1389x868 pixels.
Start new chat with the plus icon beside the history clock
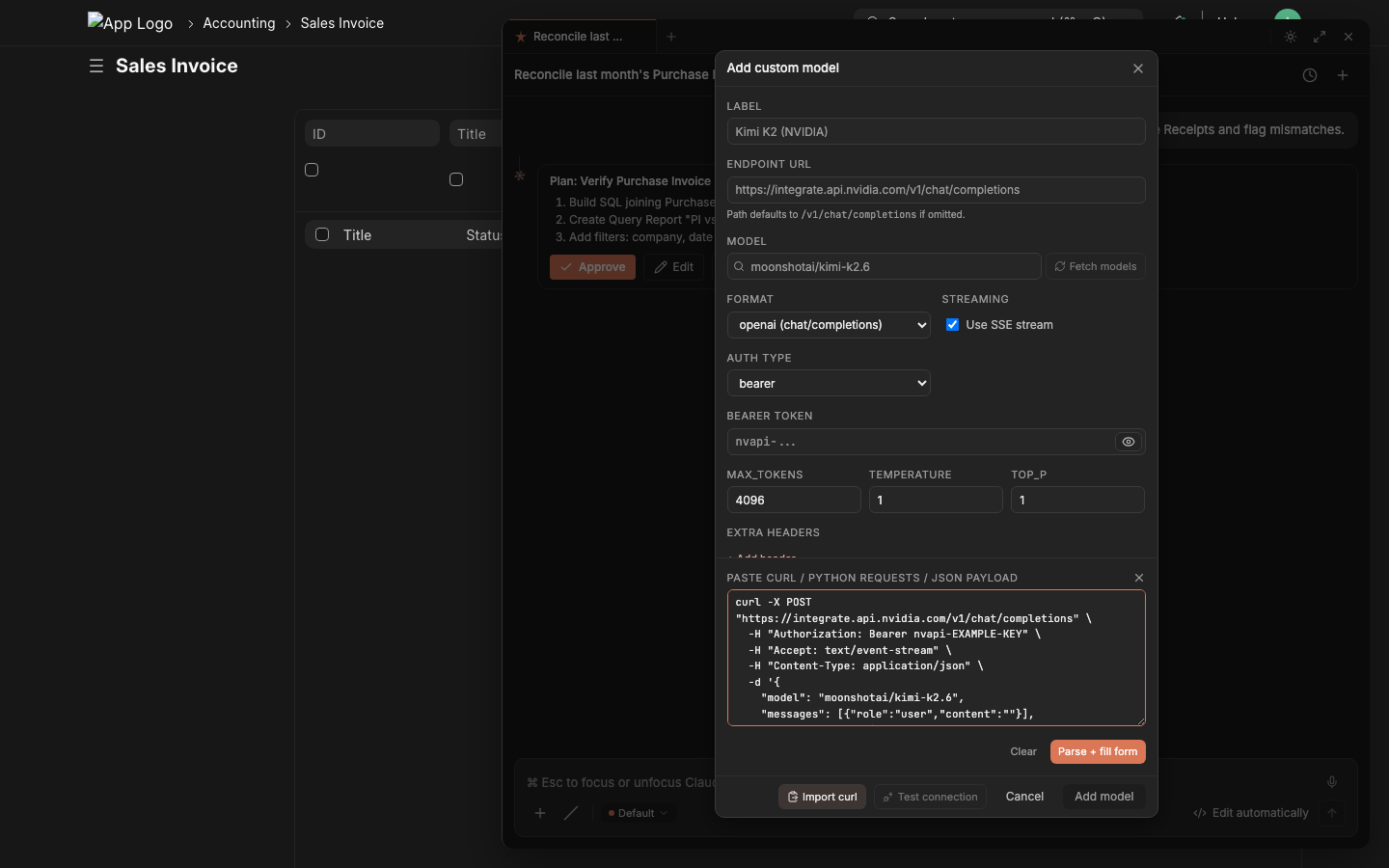[x=1343, y=75]
